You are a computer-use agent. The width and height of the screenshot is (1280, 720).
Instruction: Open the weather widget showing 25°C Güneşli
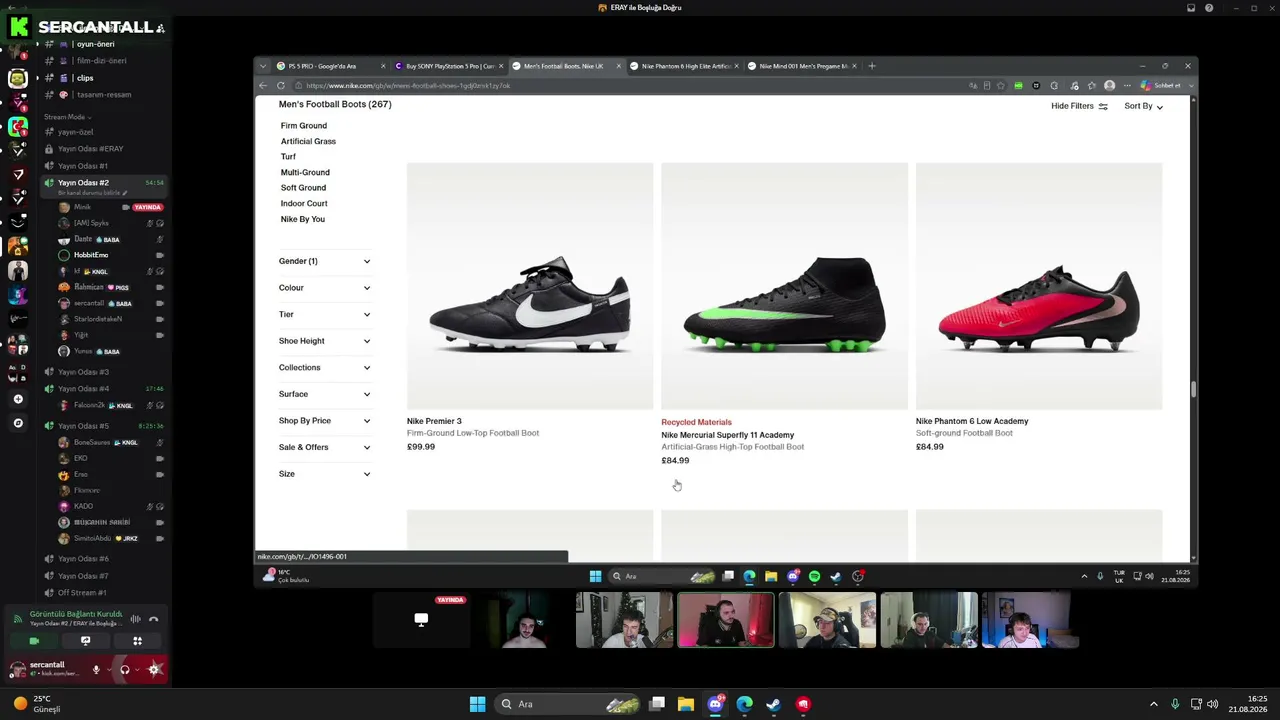click(x=35, y=704)
